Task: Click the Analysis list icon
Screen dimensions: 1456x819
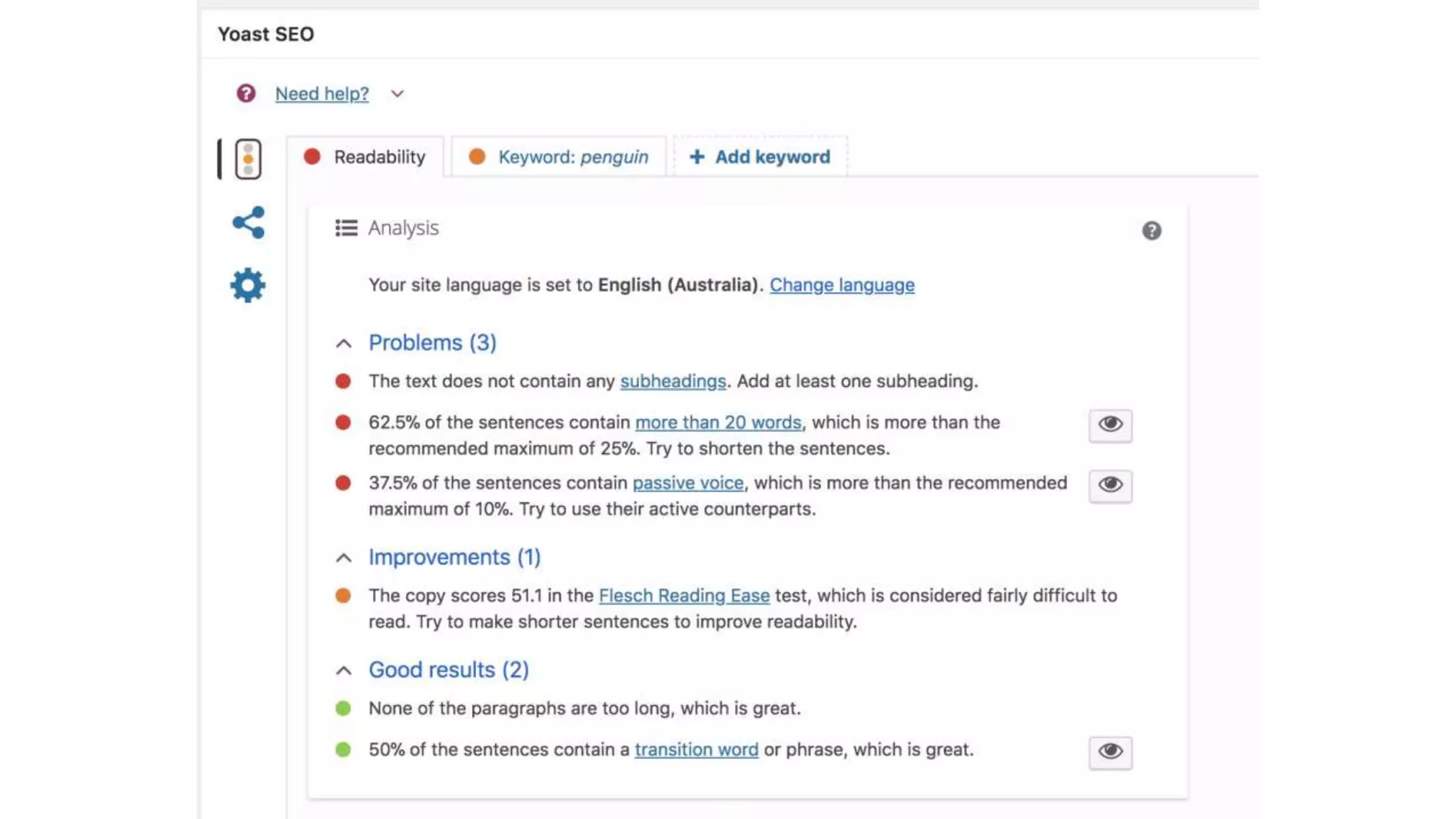Action: coord(346,228)
